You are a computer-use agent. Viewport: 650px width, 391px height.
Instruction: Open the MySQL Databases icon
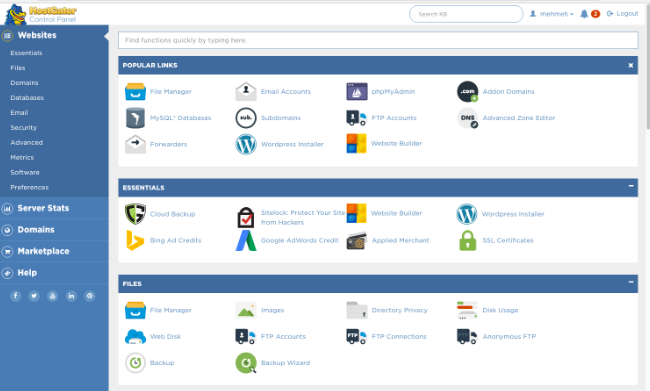pos(135,118)
